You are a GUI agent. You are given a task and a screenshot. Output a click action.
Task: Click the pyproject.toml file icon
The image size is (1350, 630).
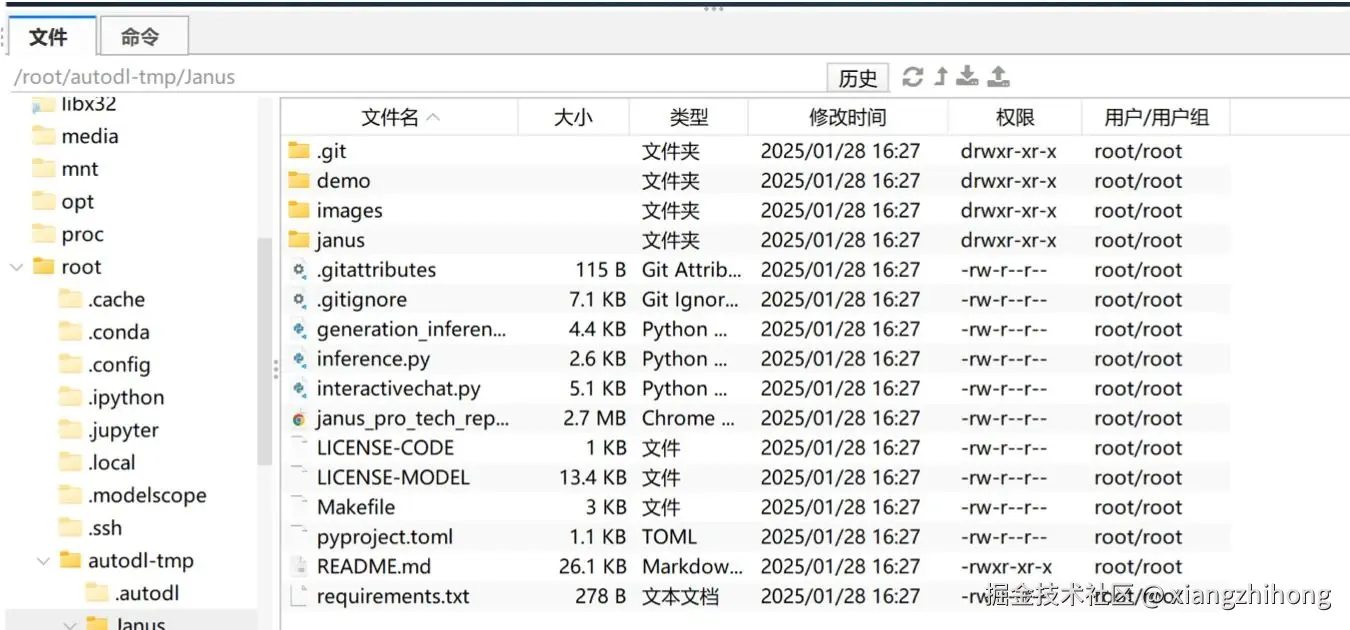pos(299,536)
